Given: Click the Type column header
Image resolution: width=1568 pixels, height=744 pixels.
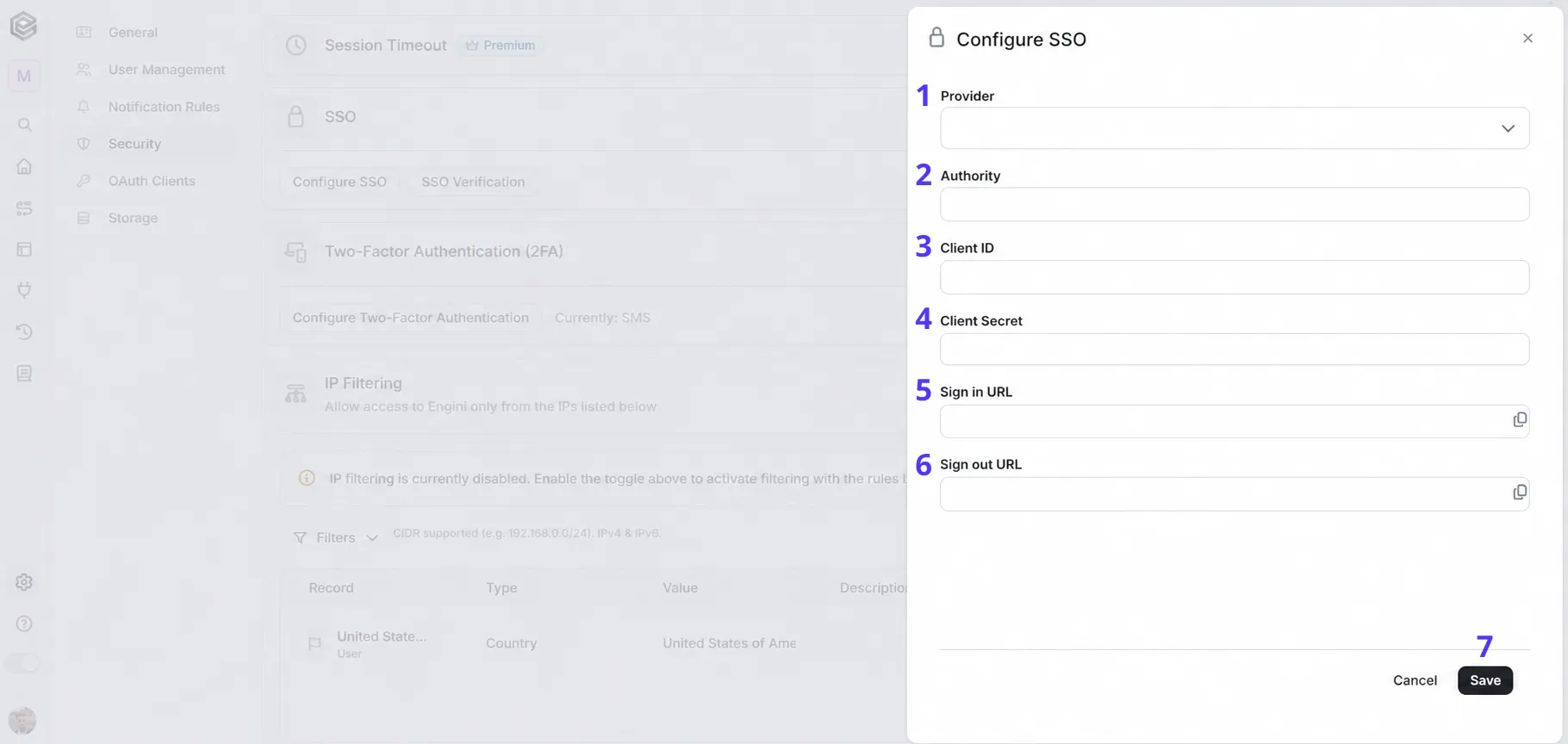Looking at the screenshot, I should [x=501, y=587].
